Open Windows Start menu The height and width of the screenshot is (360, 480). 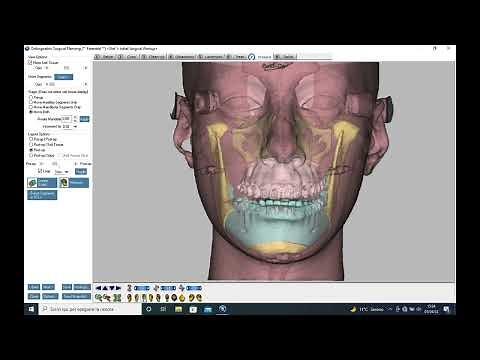coord(31,309)
